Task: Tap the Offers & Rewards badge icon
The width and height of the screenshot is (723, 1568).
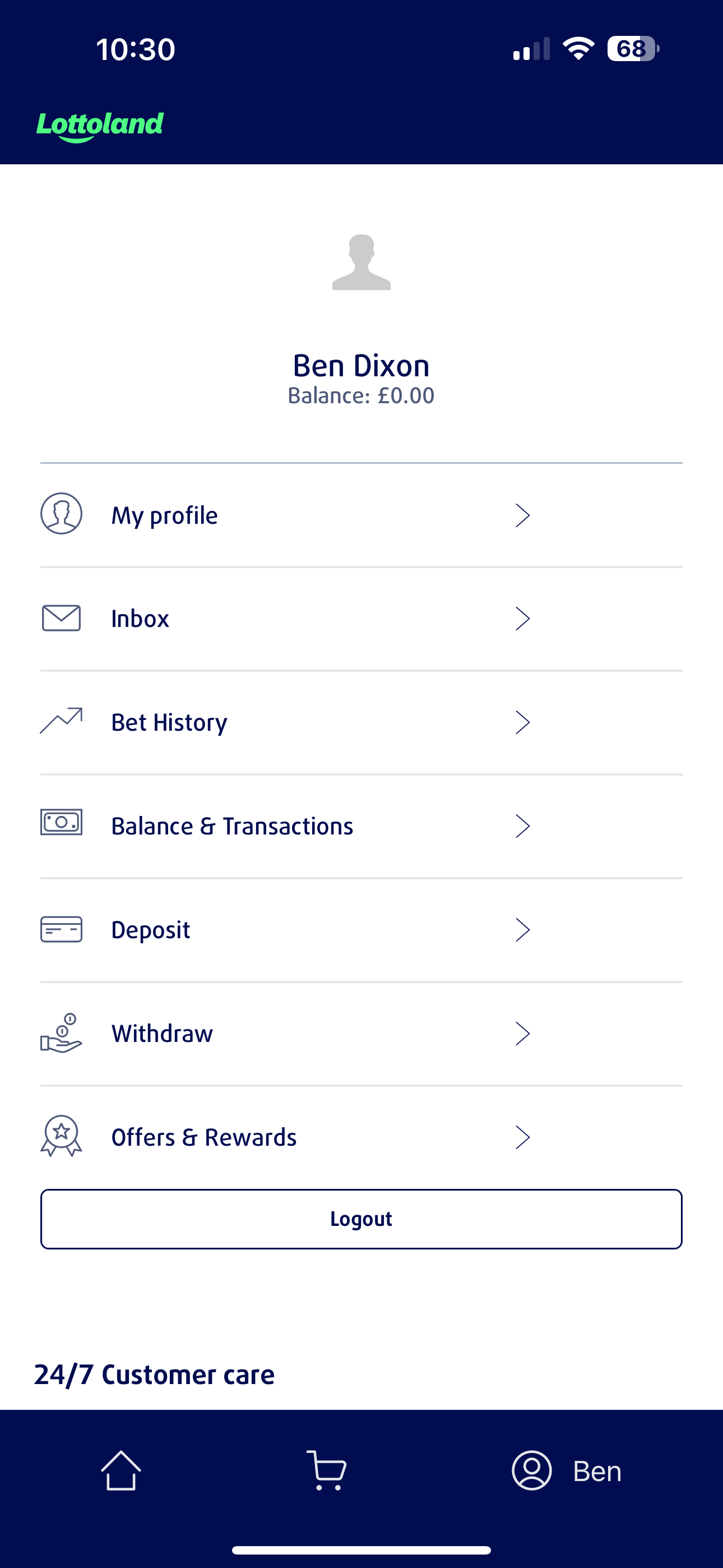Action: coord(62,1136)
